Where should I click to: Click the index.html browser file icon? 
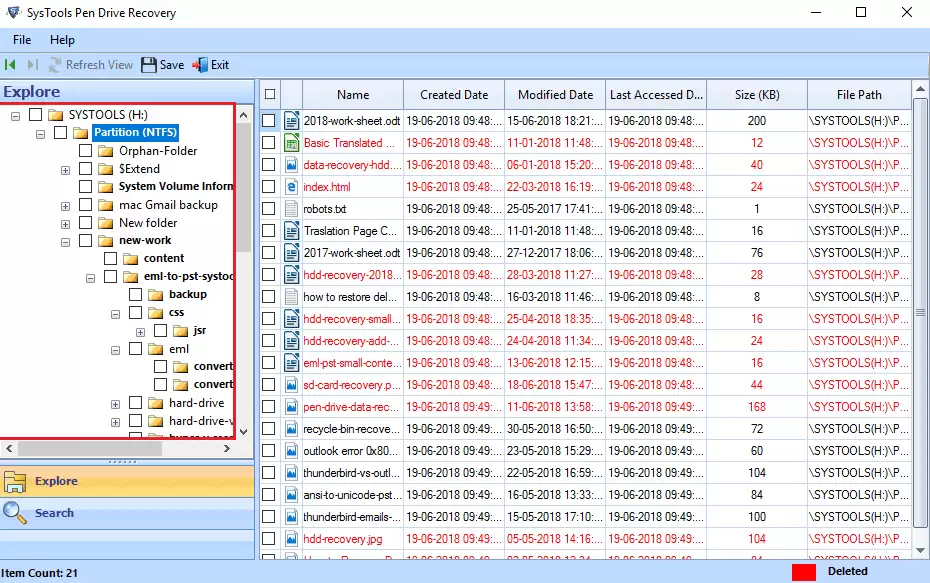[x=292, y=186]
